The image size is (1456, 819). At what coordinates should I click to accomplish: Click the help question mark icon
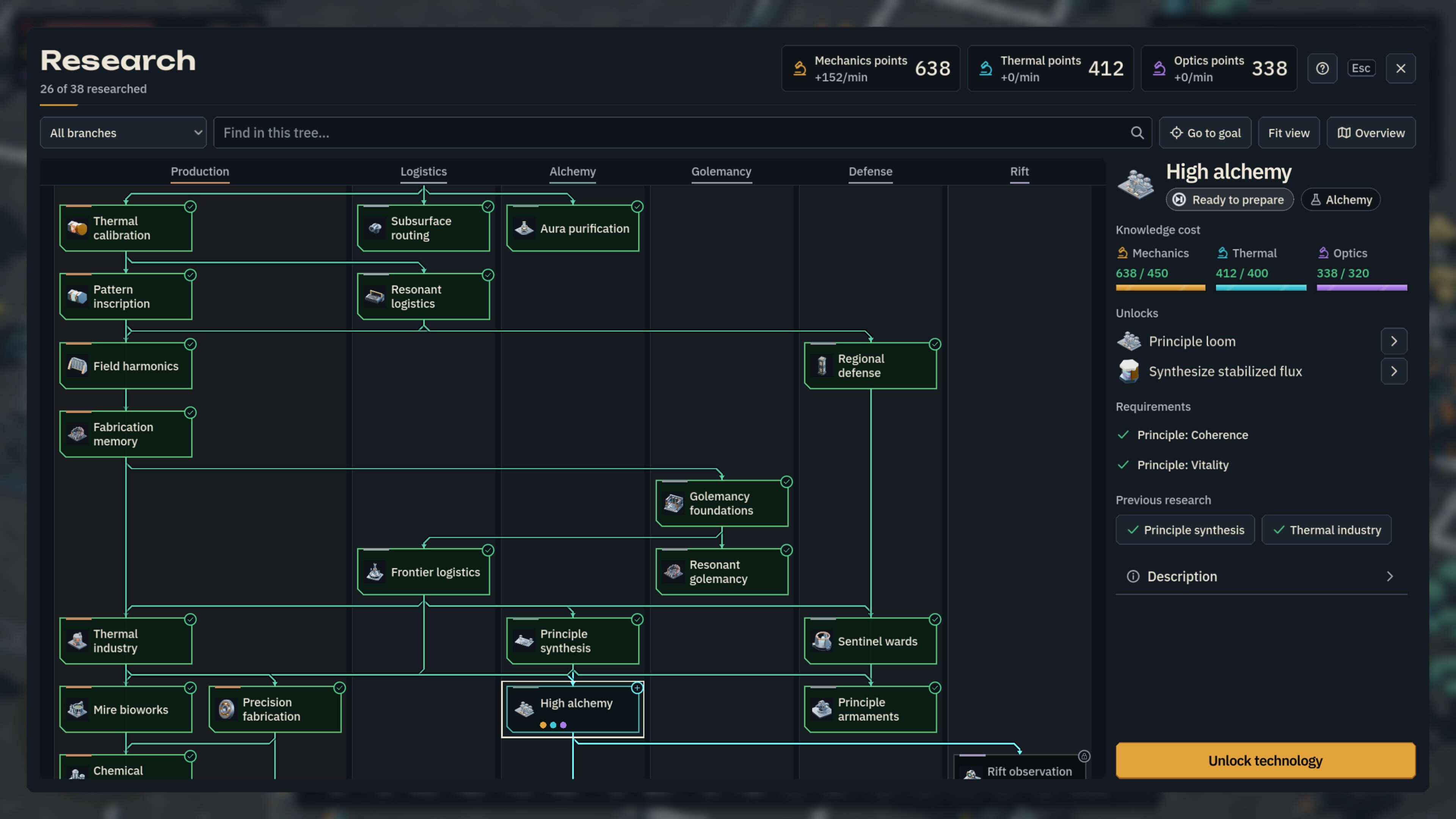coord(1322,68)
